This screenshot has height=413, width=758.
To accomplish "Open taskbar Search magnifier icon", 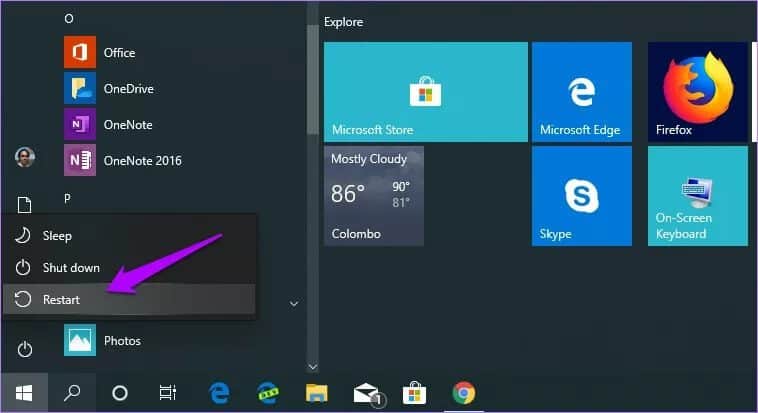I will click(x=72, y=393).
